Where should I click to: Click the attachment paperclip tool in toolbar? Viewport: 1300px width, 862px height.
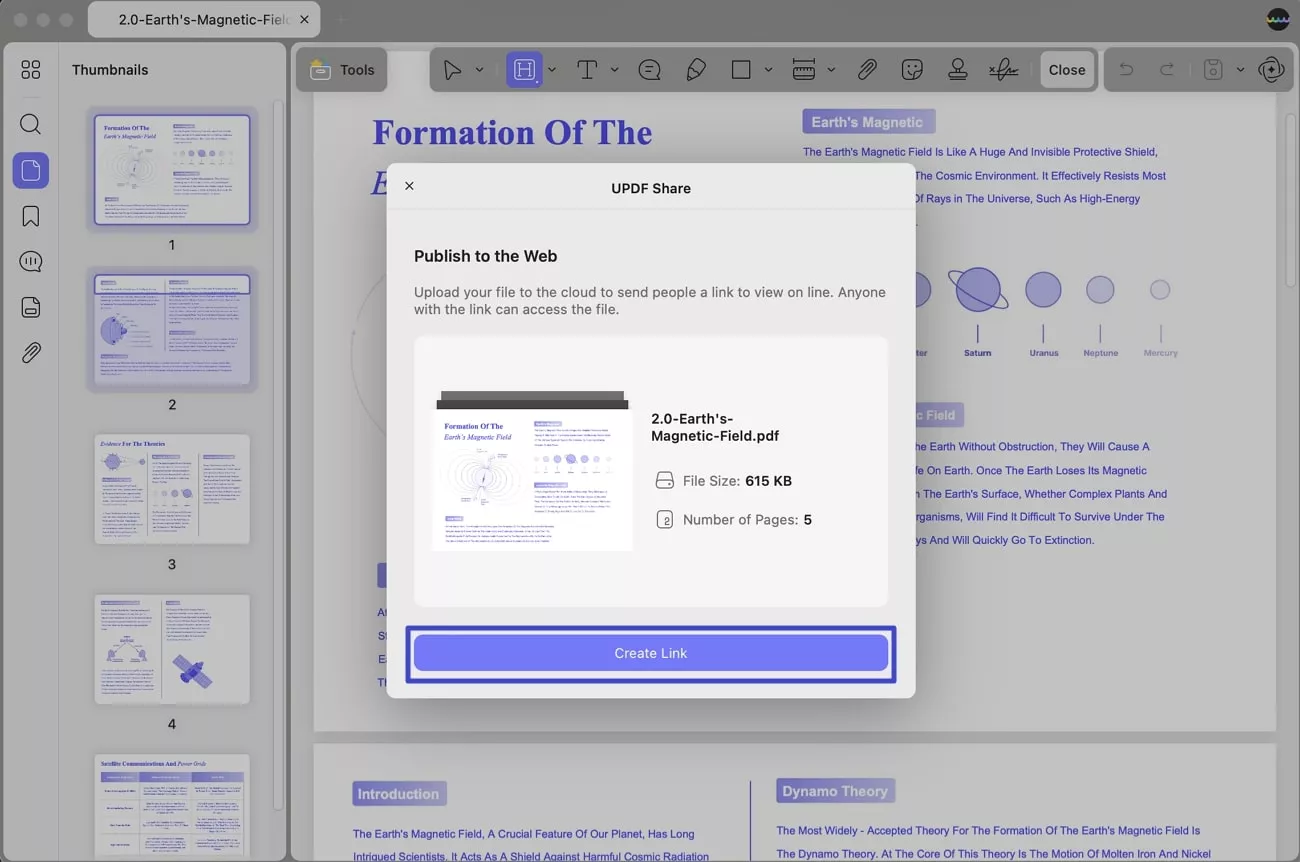pyautogui.click(x=867, y=70)
